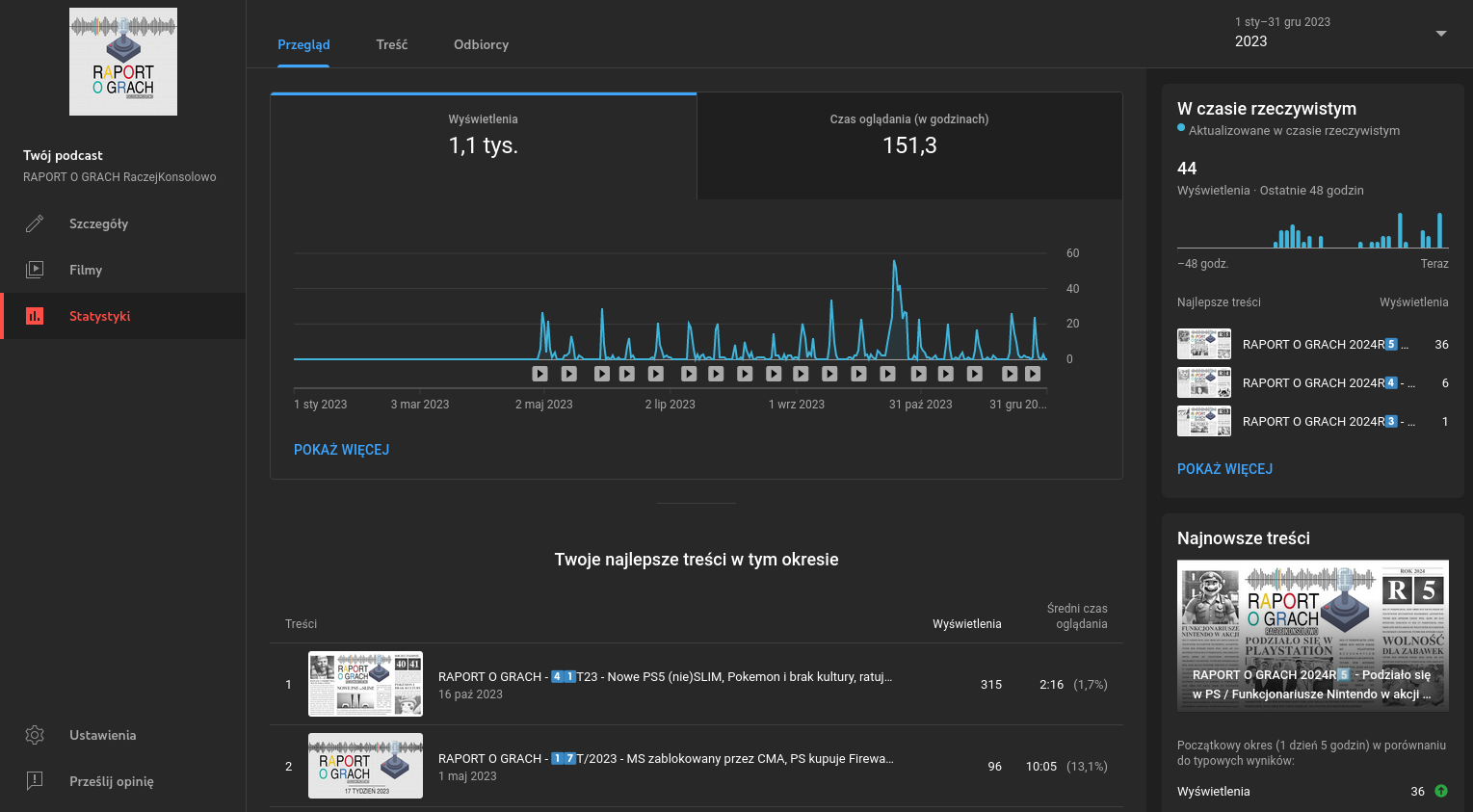
Task: Click the podcast logo thumbnail
Action: pyautogui.click(x=123, y=62)
